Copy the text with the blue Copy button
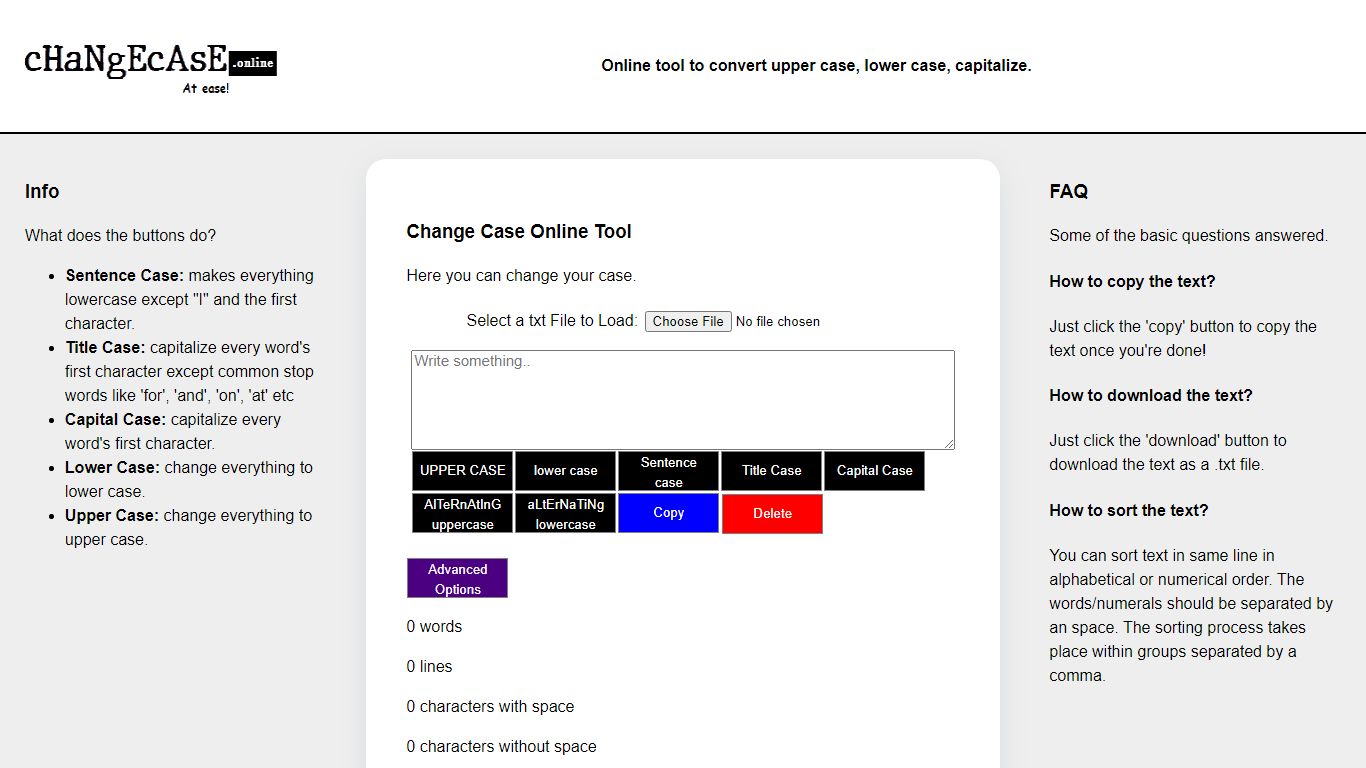 pos(668,513)
